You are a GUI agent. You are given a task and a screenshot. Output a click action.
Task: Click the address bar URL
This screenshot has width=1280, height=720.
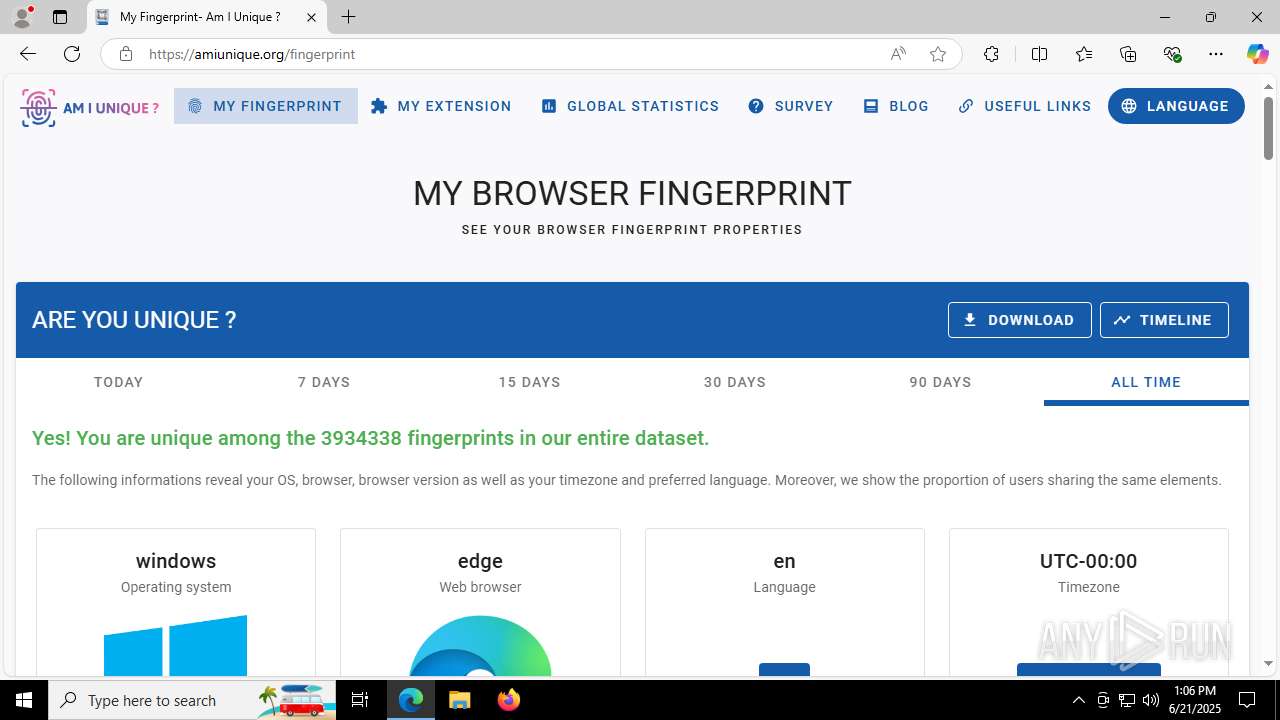pos(252,54)
